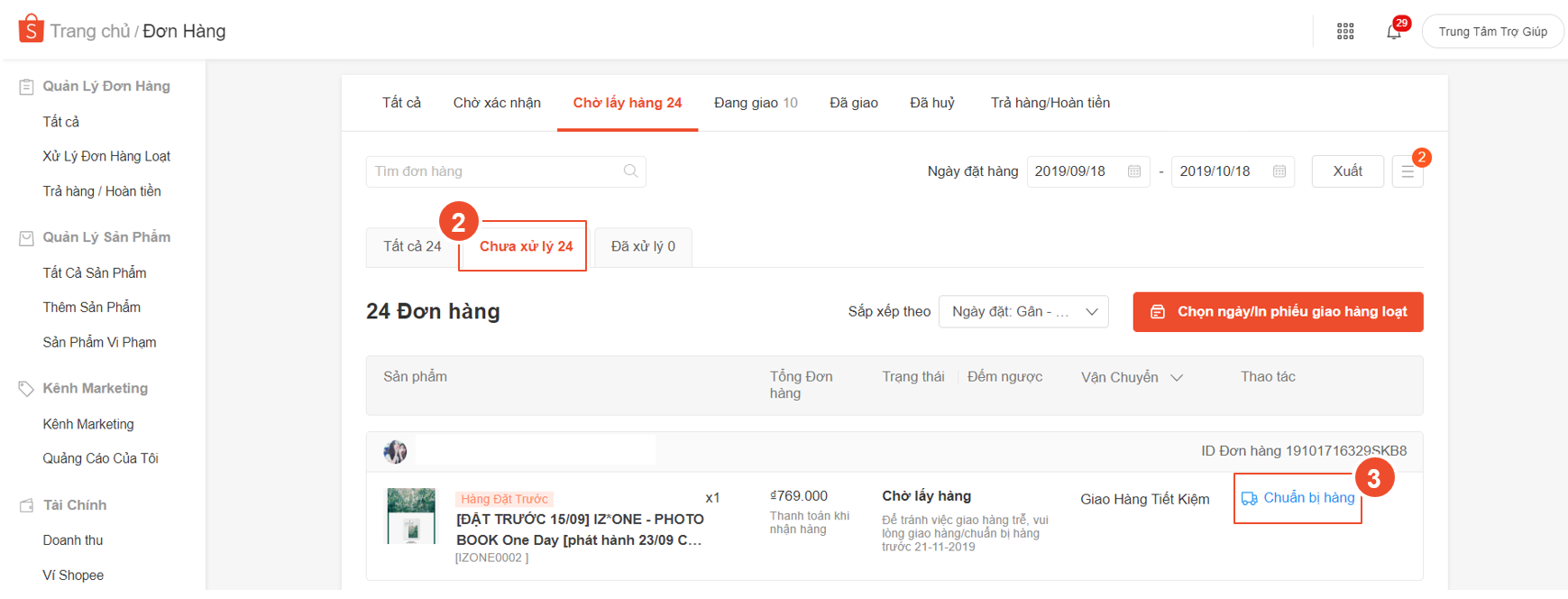Click the Kênh Marketing tag icon
This screenshot has width=1568, height=599.
[26, 389]
